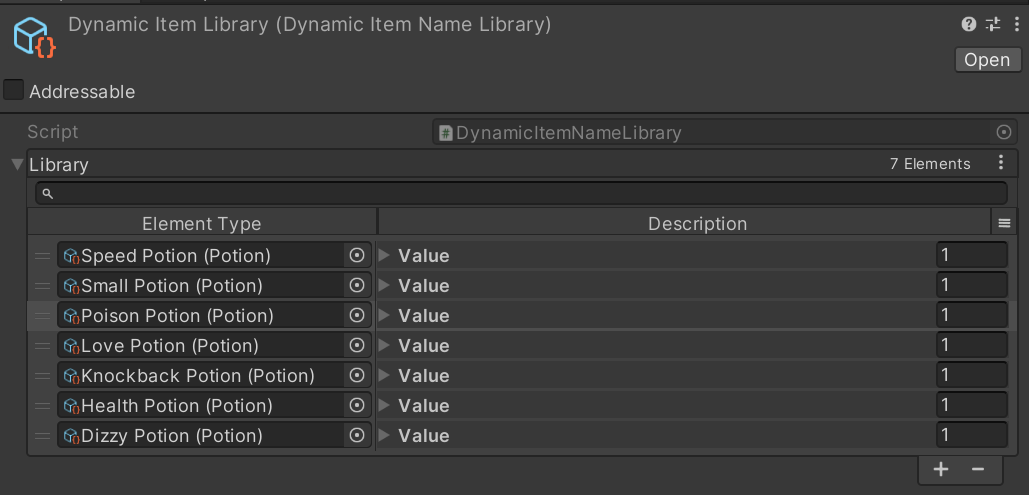Click the Element Type column header
Viewport: 1029px width, 495px height.
coord(202,224)
